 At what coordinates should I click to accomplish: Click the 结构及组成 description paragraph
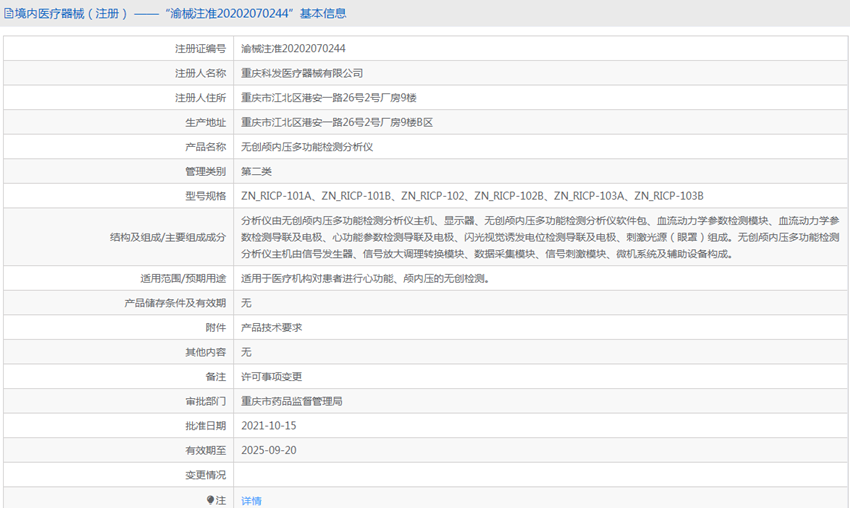click(x=539, y=237)
